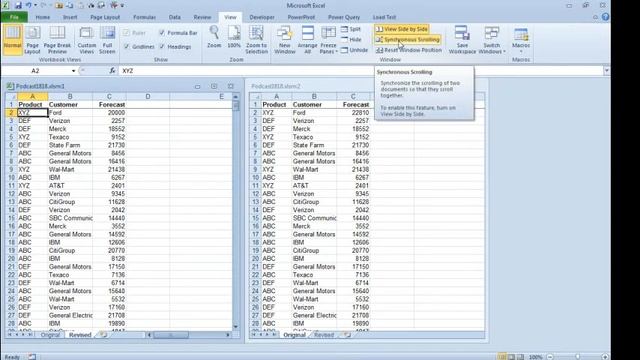Reset Window Position

point(409,50)
